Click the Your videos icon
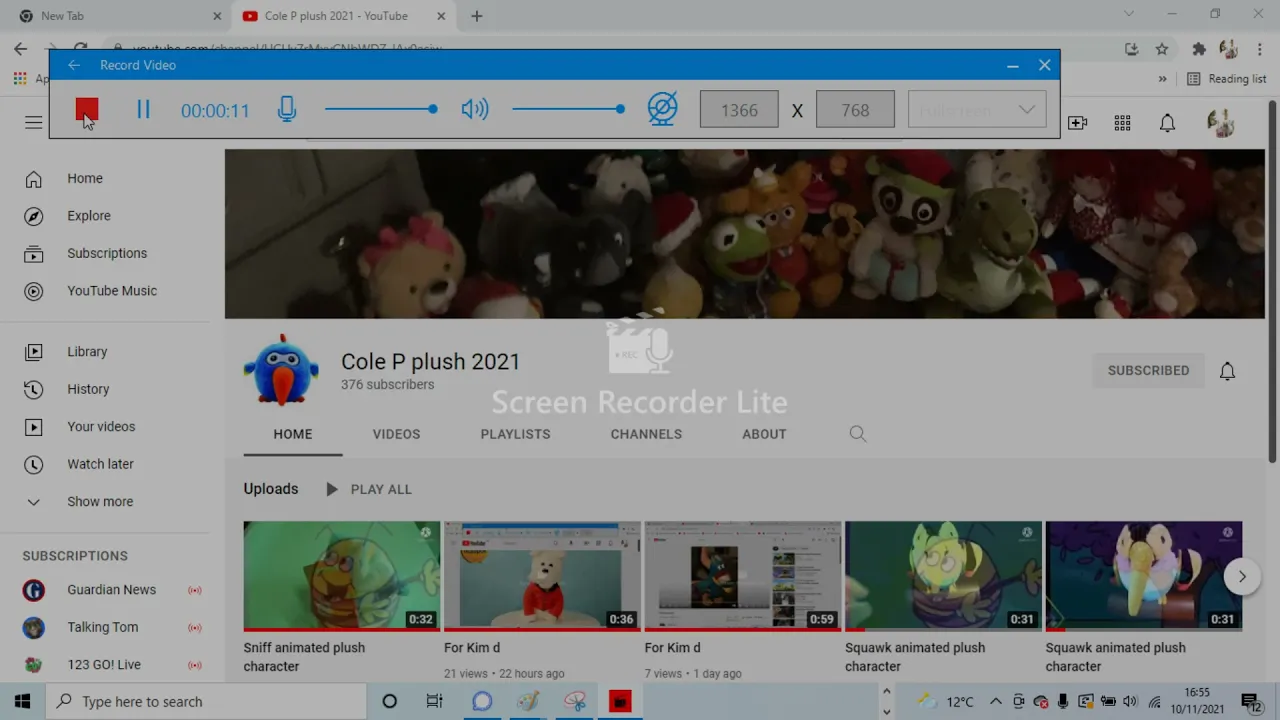Image resolution: width=1280 pixels, height=720 pixels. [33, 427]
